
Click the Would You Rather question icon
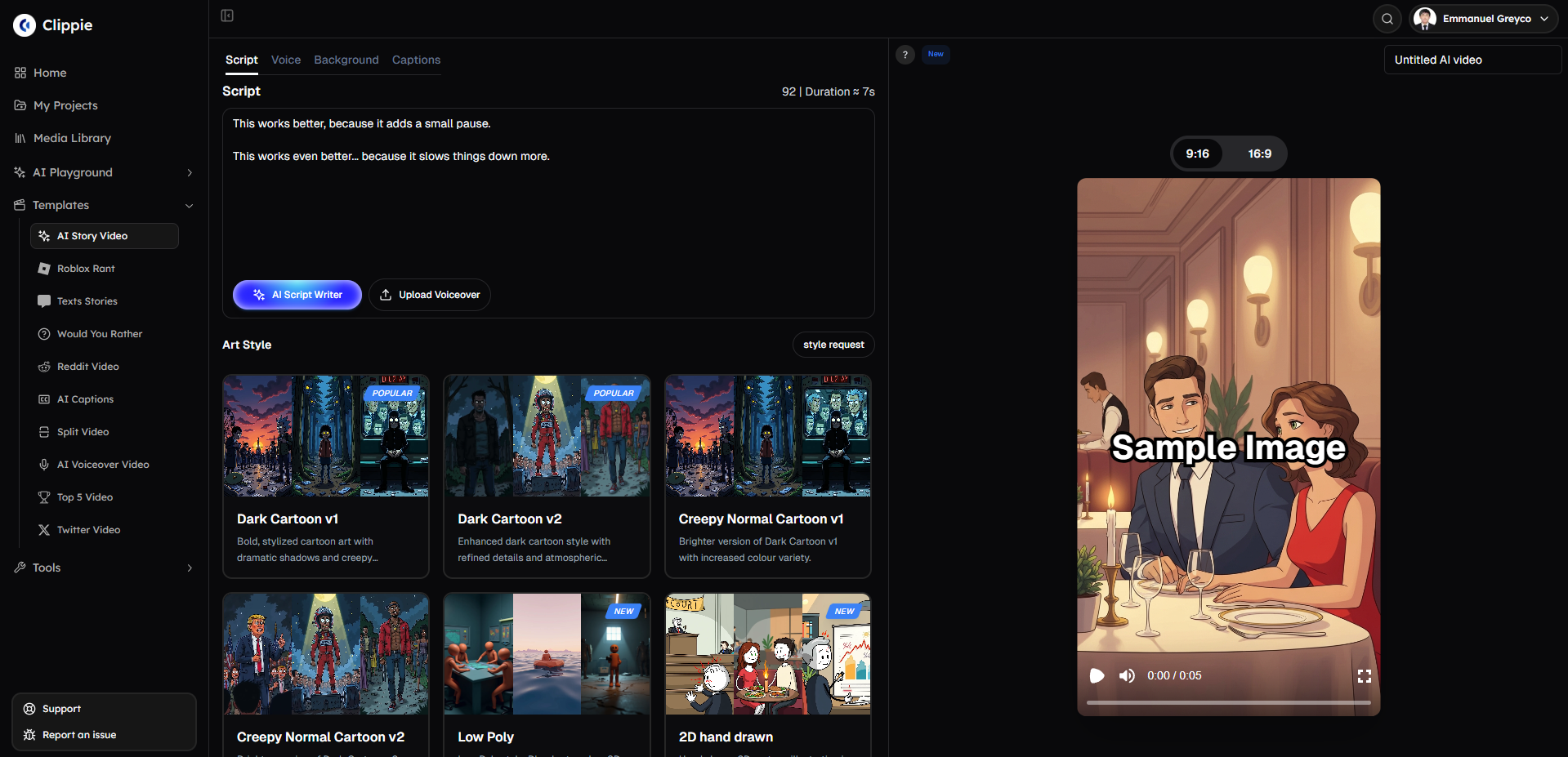[x=44, y=334]
